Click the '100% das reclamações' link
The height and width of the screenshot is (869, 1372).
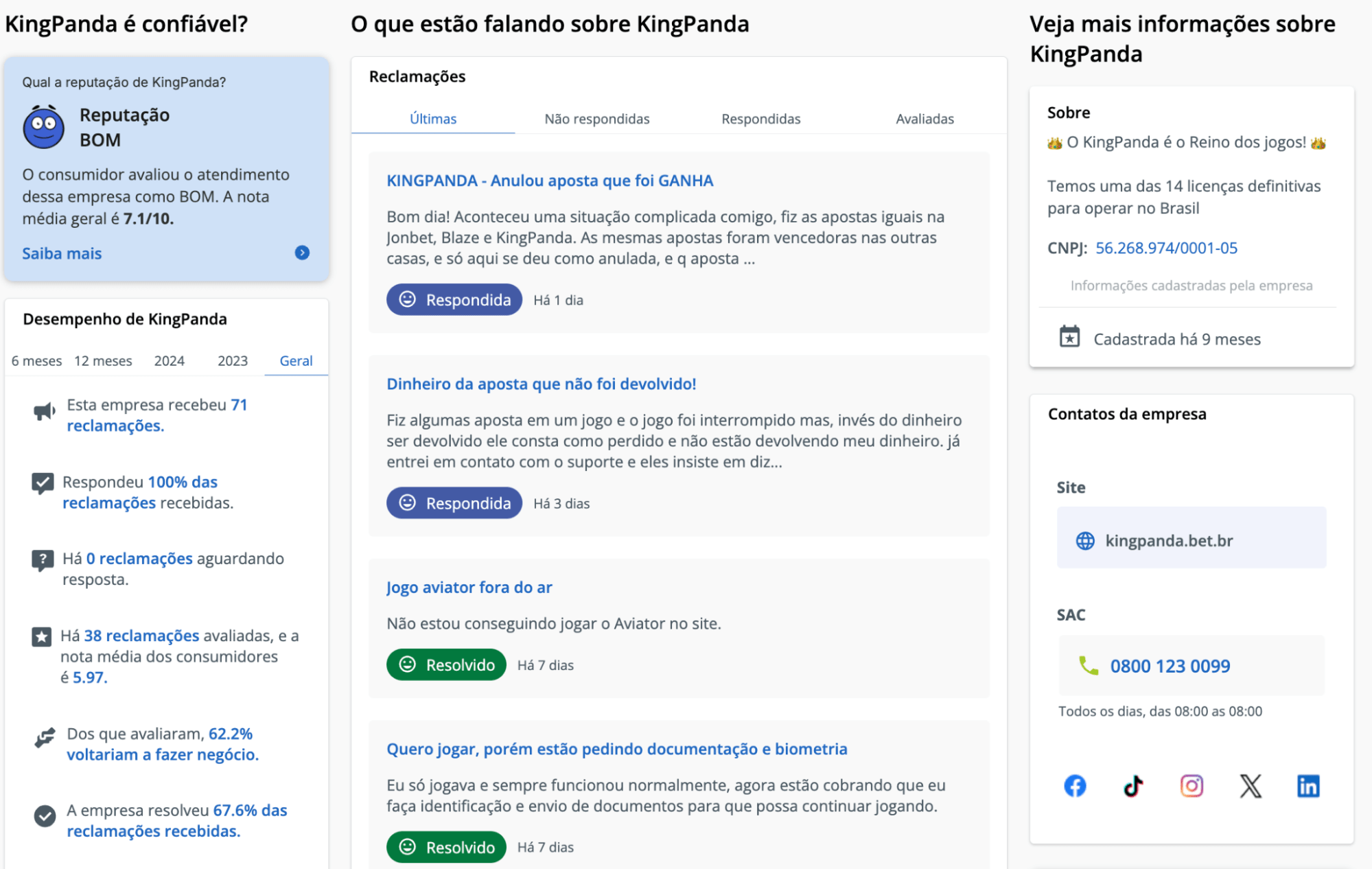140,492
